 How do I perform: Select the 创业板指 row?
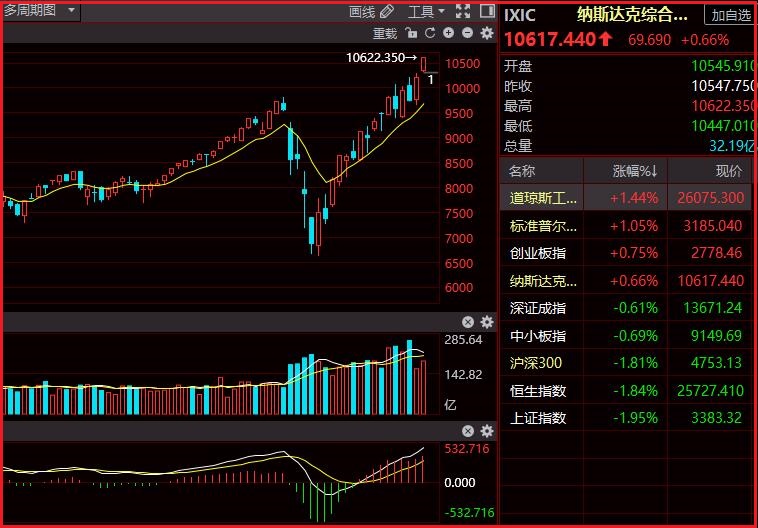[626, 253]
